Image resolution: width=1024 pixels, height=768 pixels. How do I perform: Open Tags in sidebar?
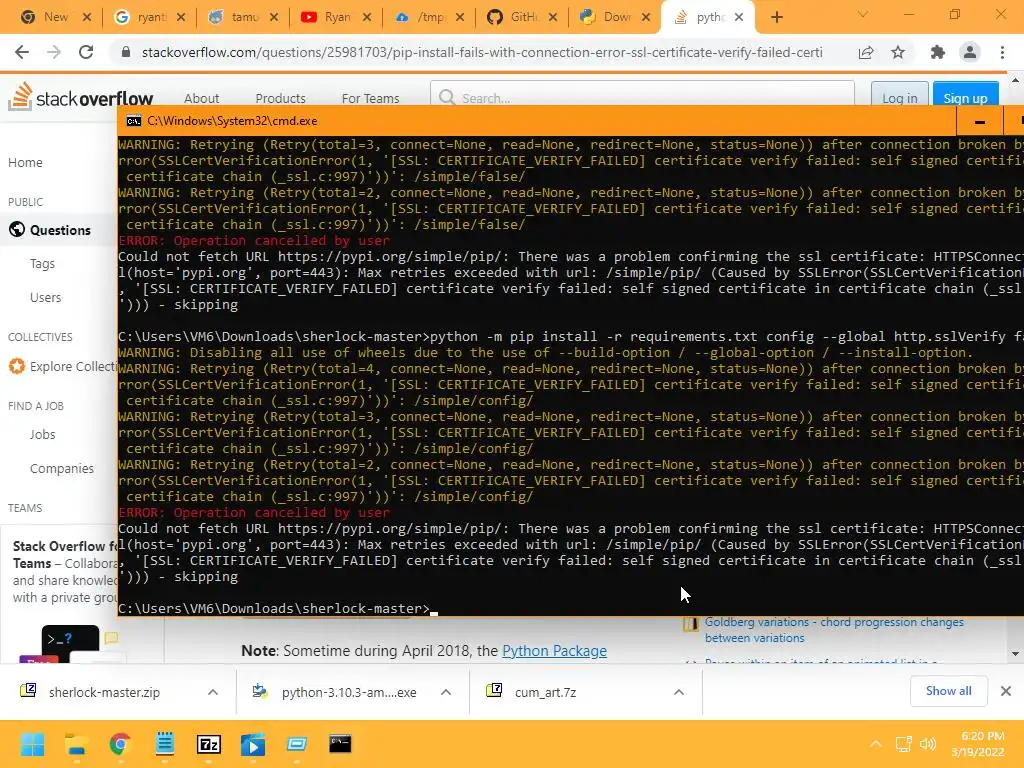point(42,263)
